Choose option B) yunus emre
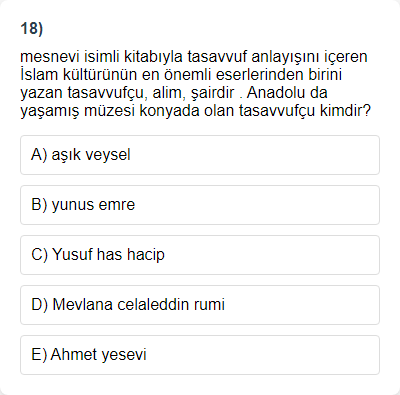This screenshot has height=395, width=400. [200, 205]
